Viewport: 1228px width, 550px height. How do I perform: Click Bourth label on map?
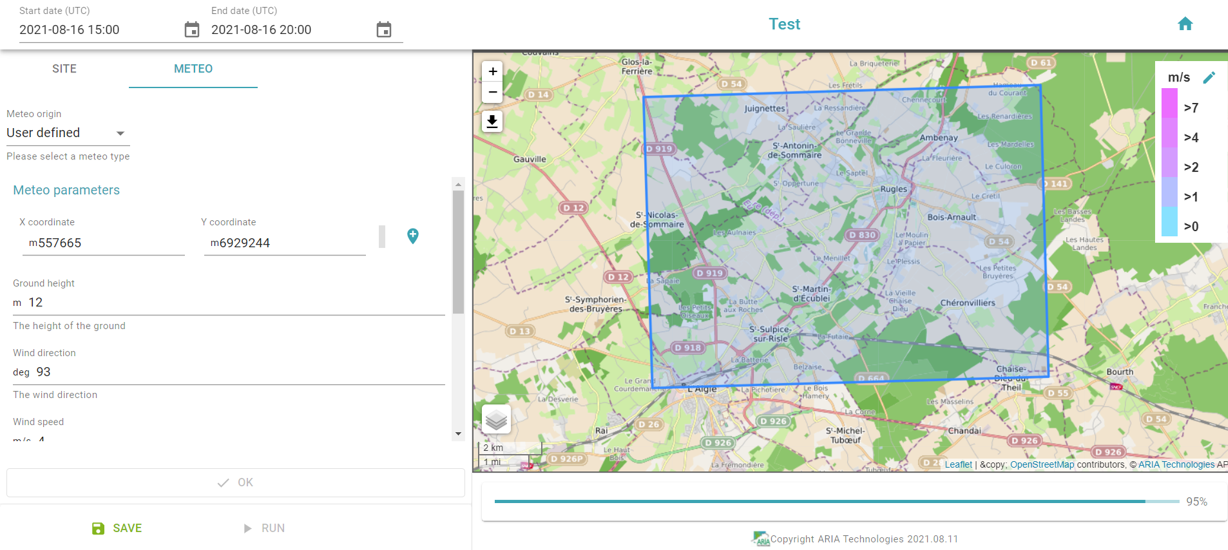(x=1120, y=372)
